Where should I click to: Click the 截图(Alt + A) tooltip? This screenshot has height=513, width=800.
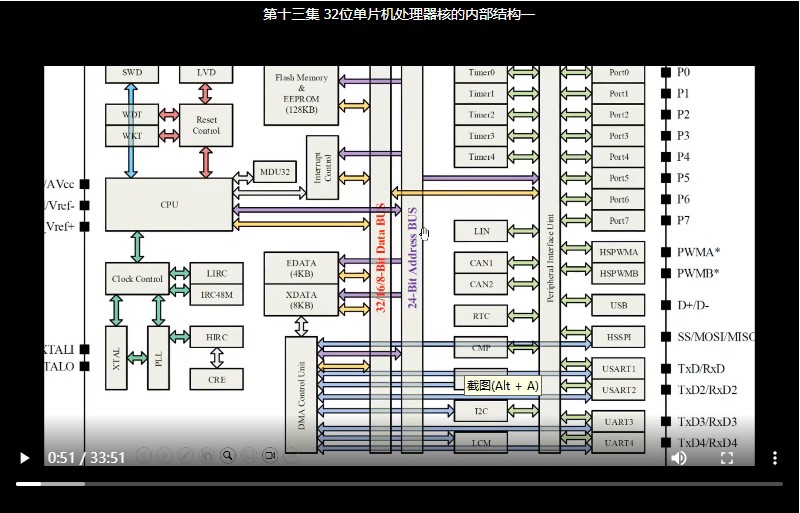pyautogui.click(x=502, y=386)
